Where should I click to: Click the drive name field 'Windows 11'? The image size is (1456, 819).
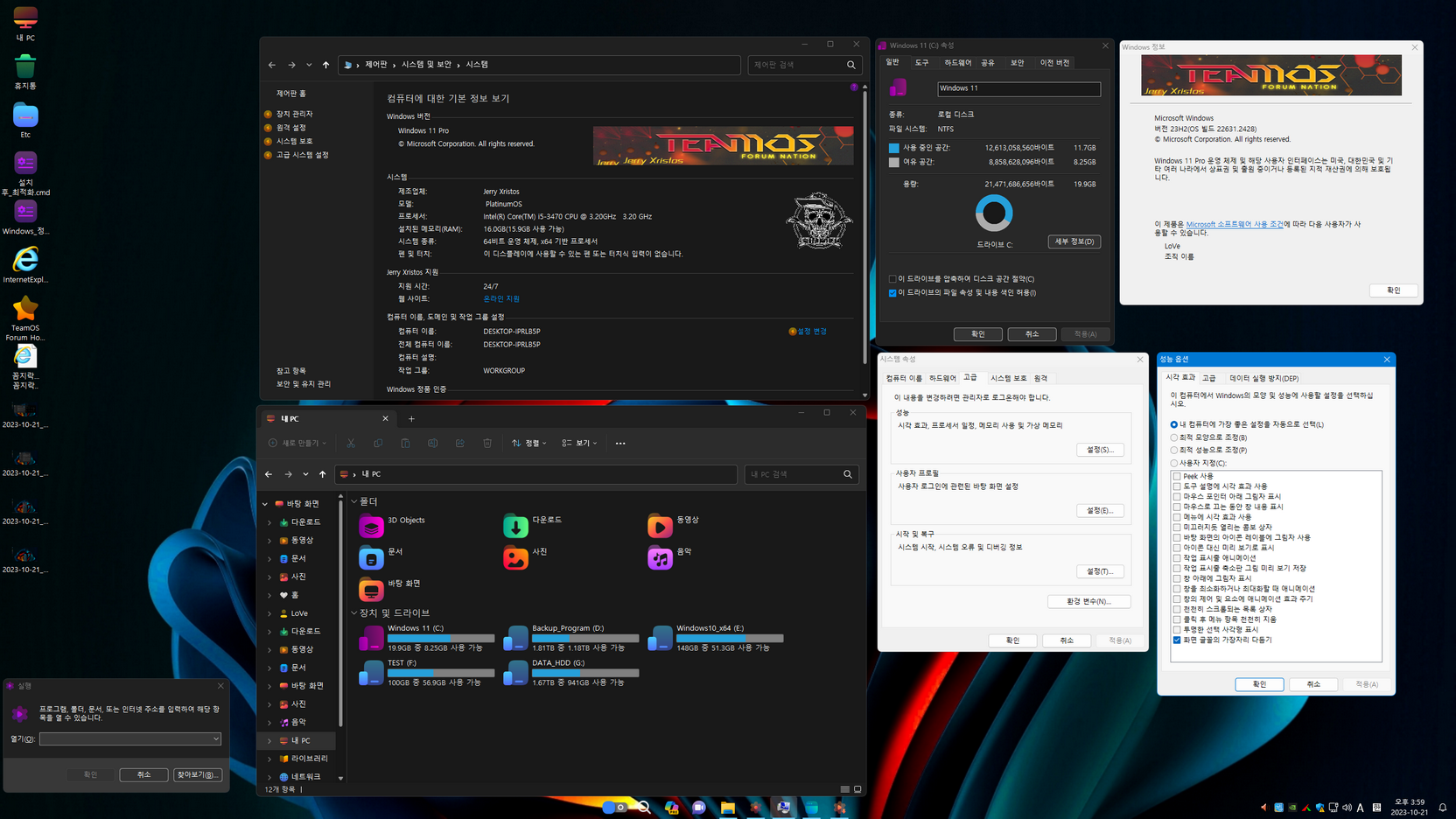1018,88
